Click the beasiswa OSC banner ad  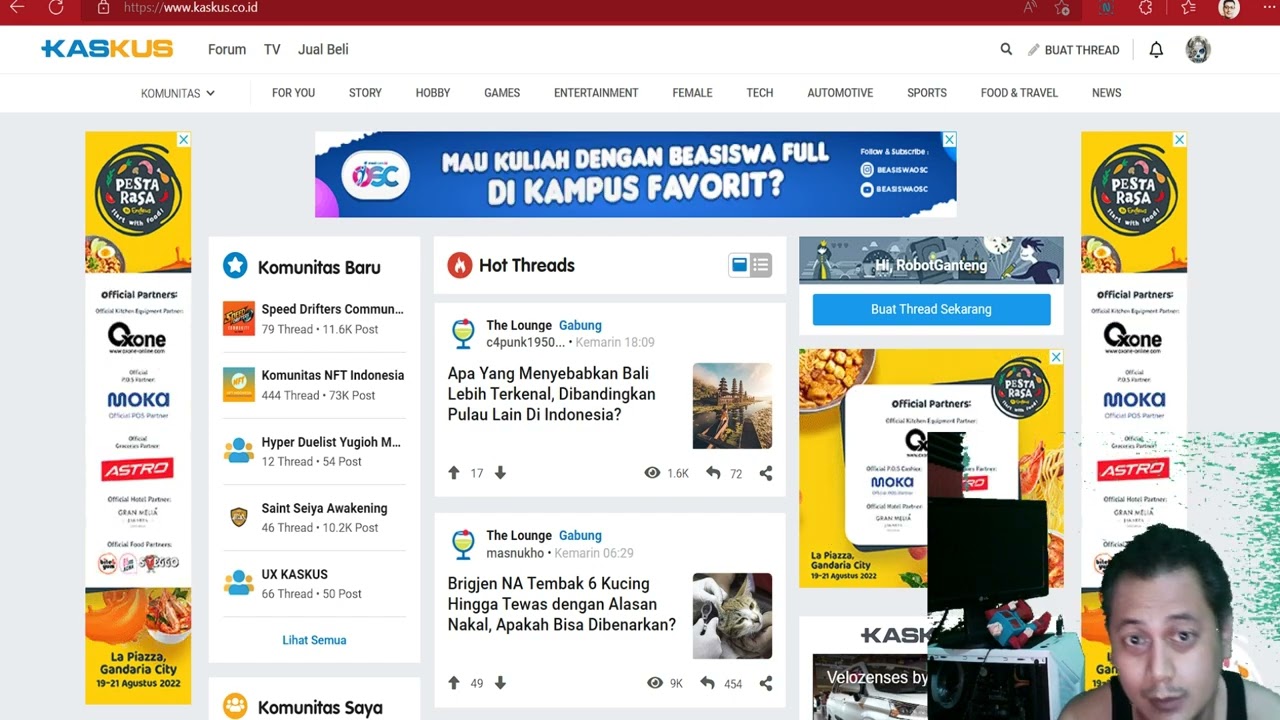pos(635,174)
